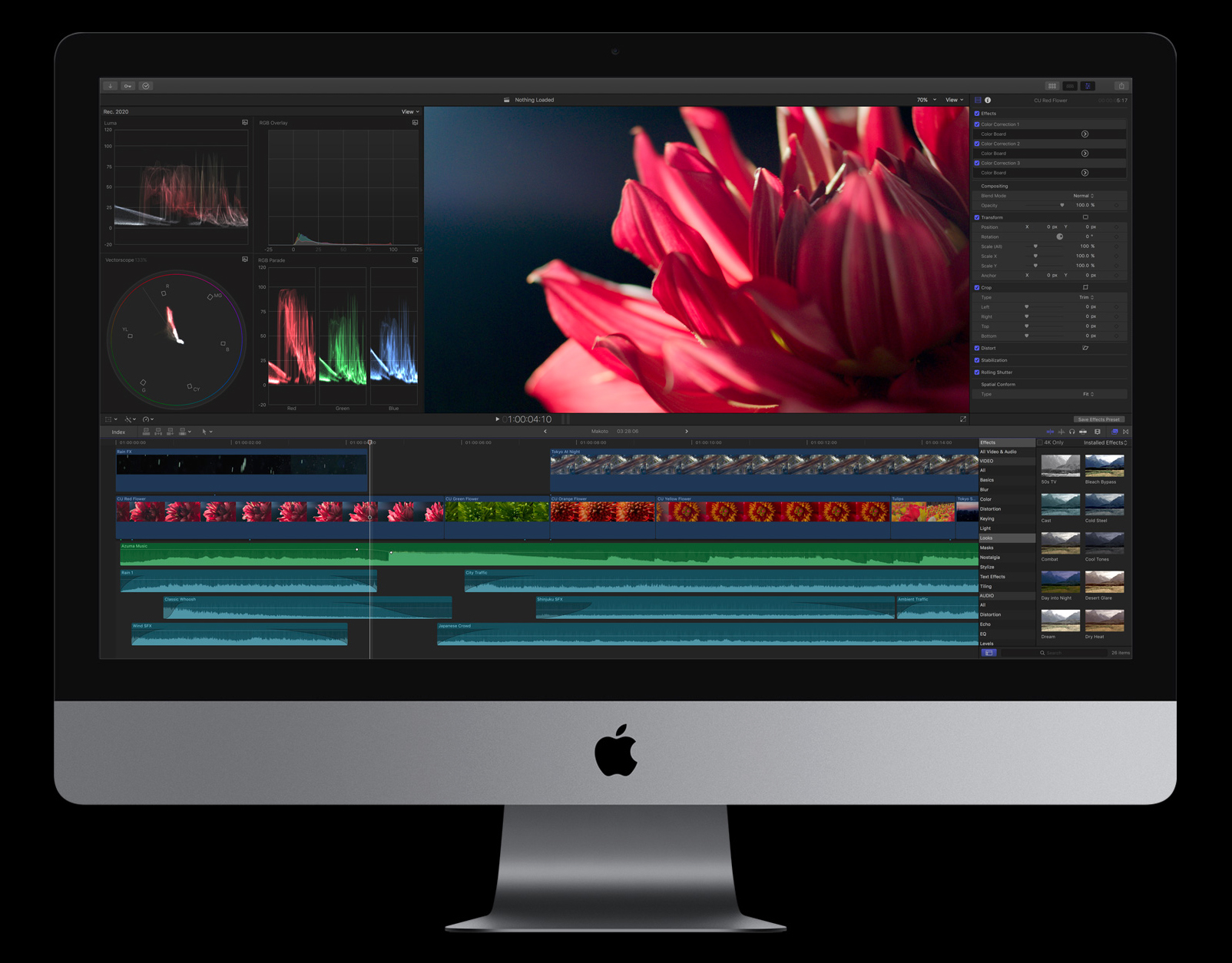The height and width of the screenshot is (963, 1232).
Task: Open the Blend Mode dropdown set to Normal
Action: pyautogui.click(x=1083, y=196)
